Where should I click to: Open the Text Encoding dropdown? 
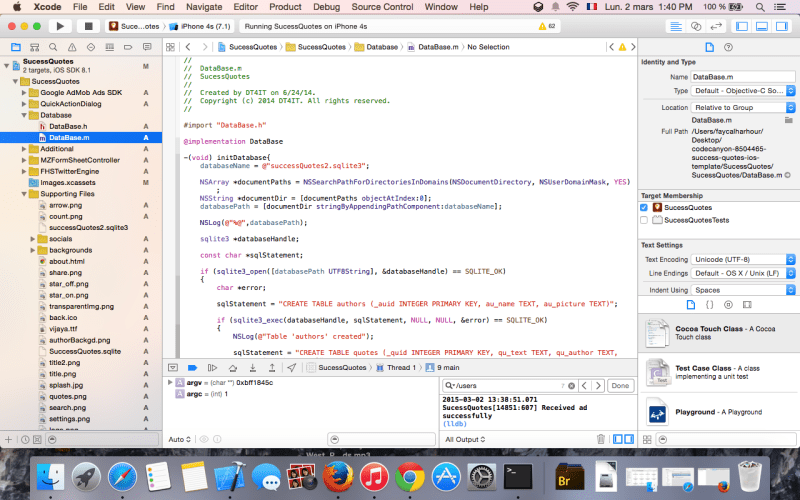click(x=743, y=260)
